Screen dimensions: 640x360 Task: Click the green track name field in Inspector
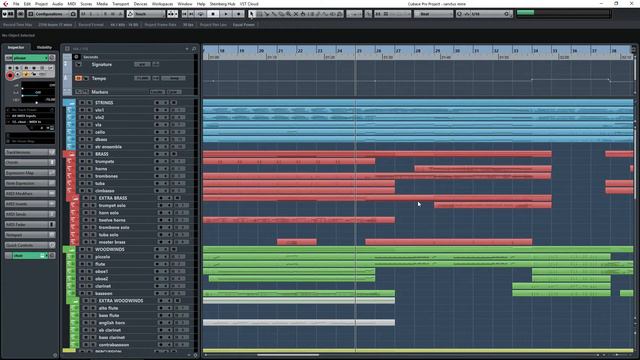coord(29,58)
